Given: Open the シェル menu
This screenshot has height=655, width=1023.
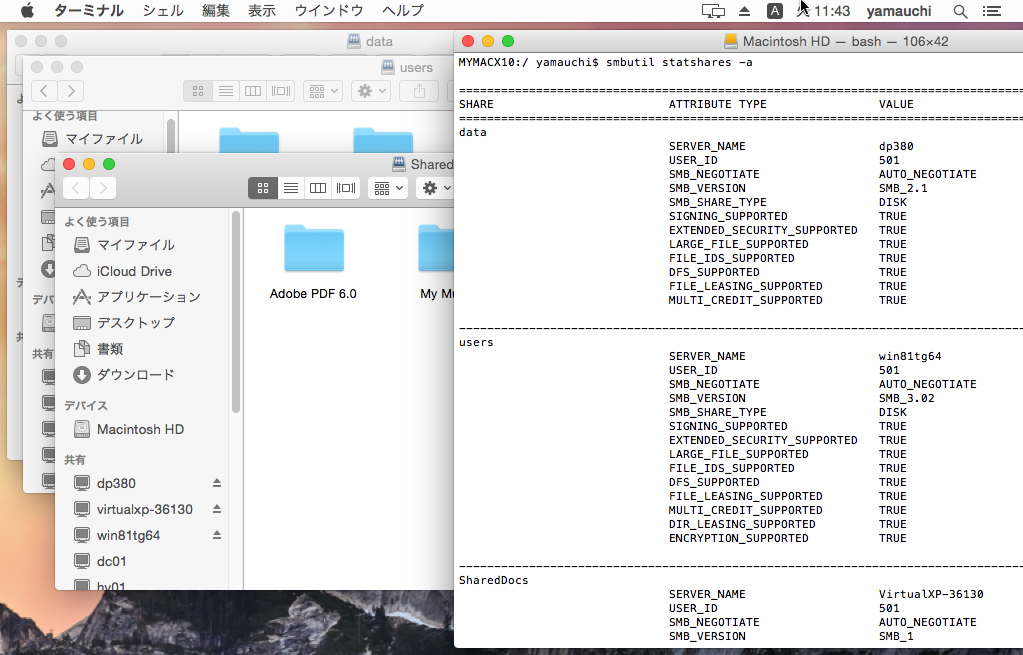Looking at the screenshot, I should (163, 11).
